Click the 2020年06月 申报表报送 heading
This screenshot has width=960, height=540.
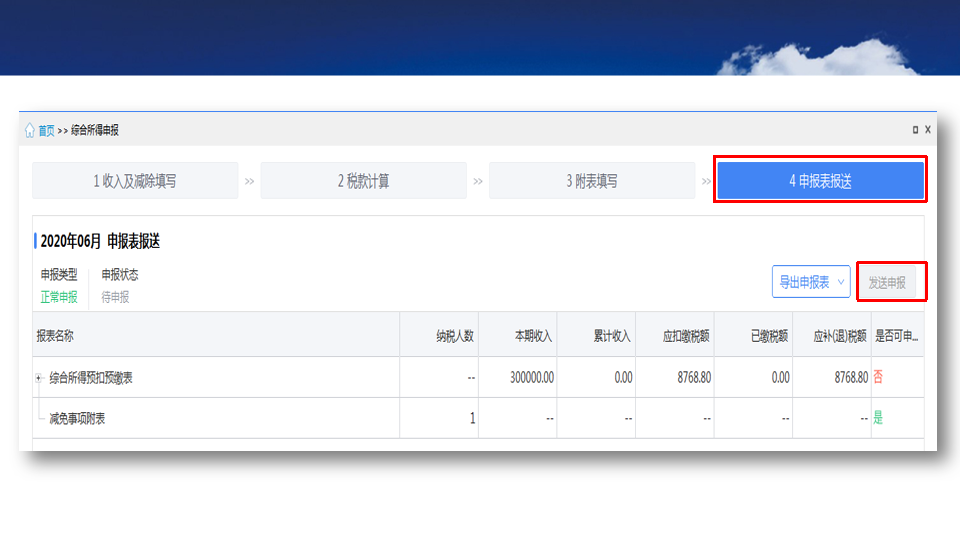[x=100, y=241]
